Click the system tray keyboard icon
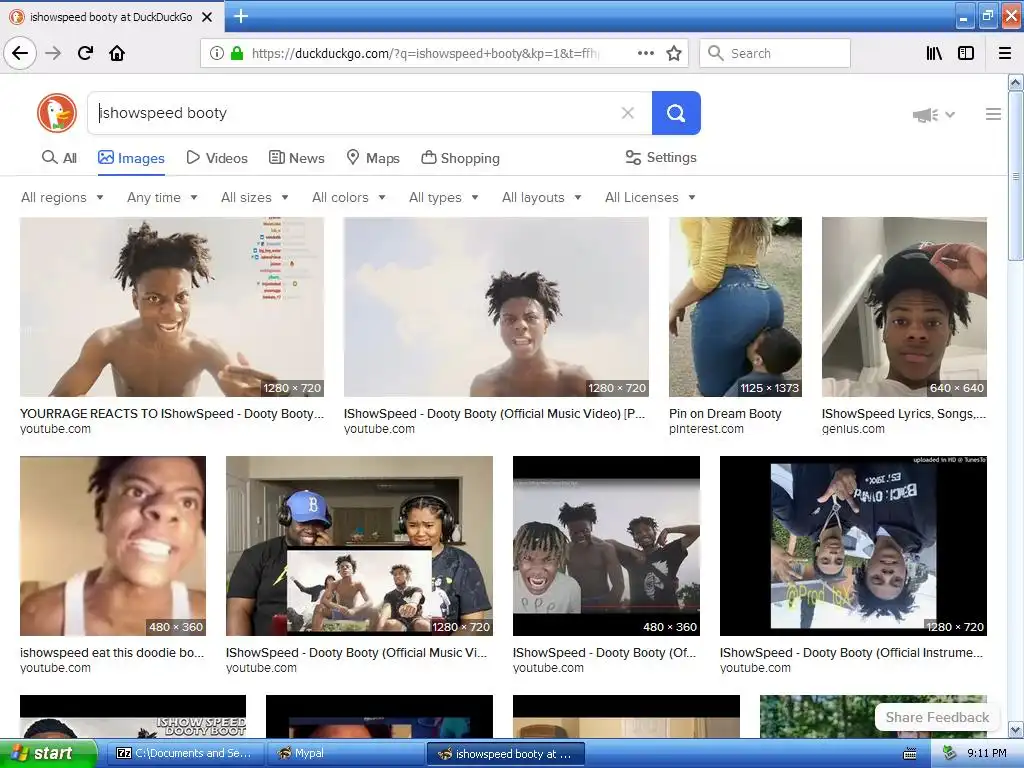Screen dimensions: 1024x768 [x=910, y=754]
